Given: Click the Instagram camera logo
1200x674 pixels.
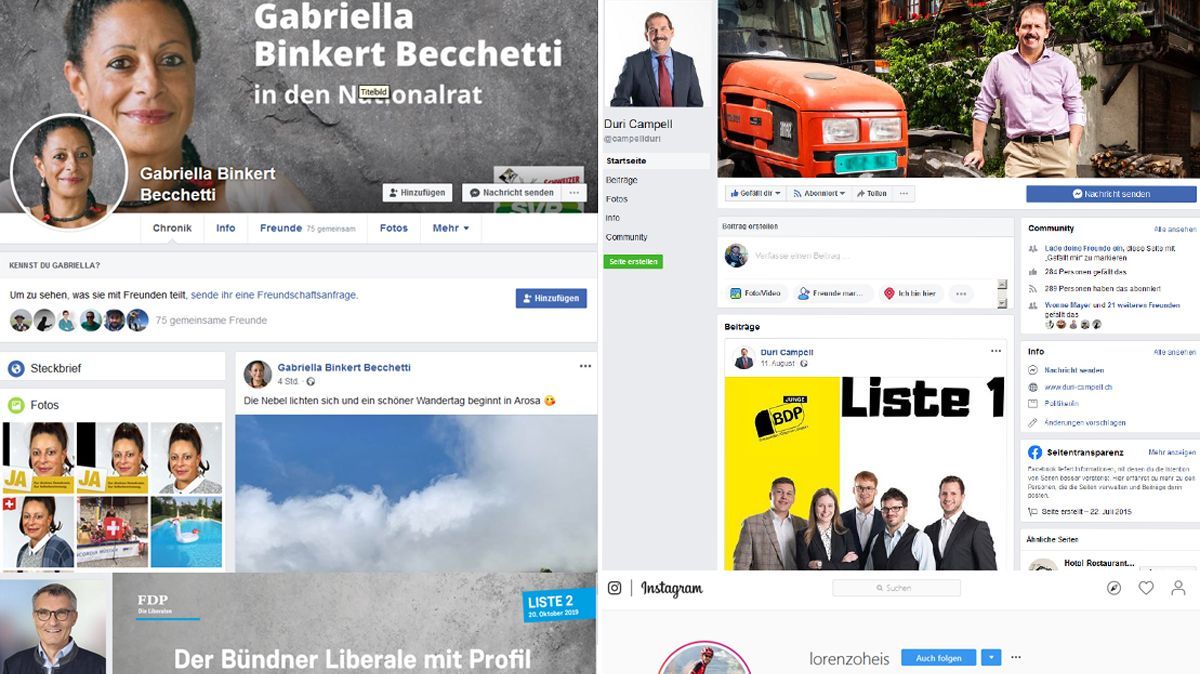Looking at the screenshot, I should point(615,588).
